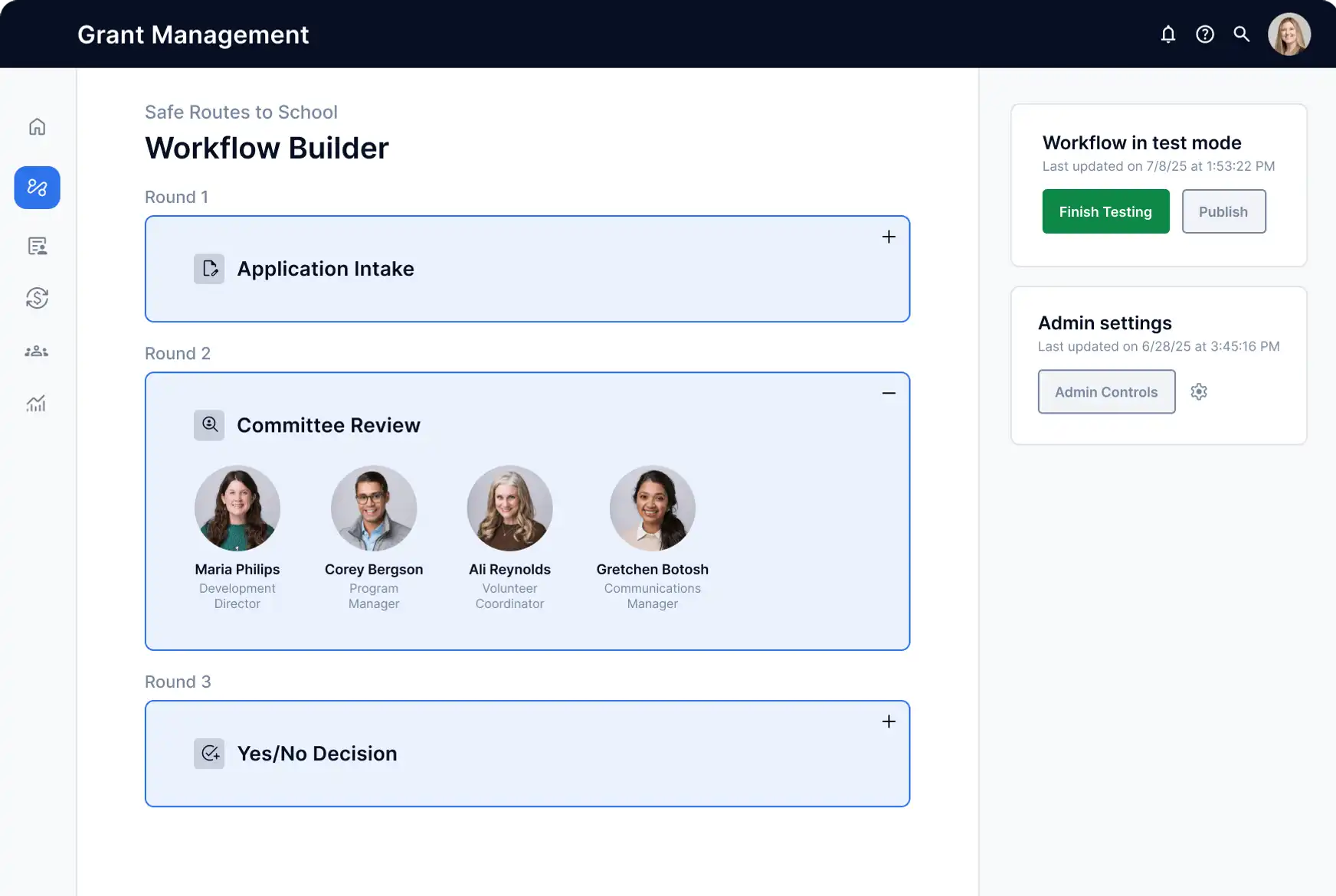This screenshot has width=1336, height=896.
Task: Click the Application Intake document icon
Action: pos(208,269)
